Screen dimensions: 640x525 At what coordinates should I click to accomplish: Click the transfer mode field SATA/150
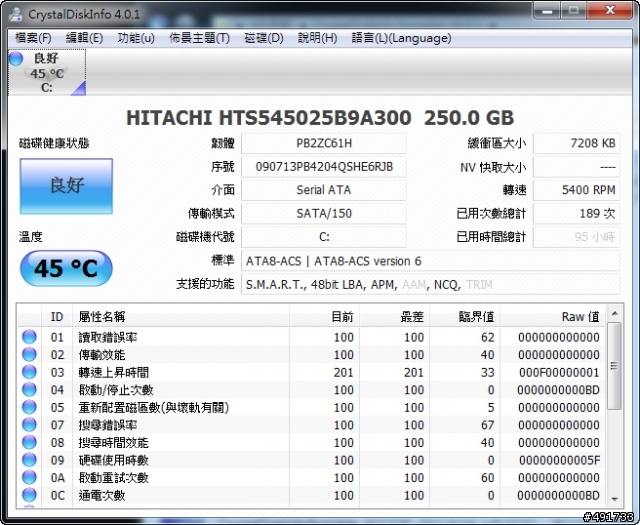click(324, 214)
